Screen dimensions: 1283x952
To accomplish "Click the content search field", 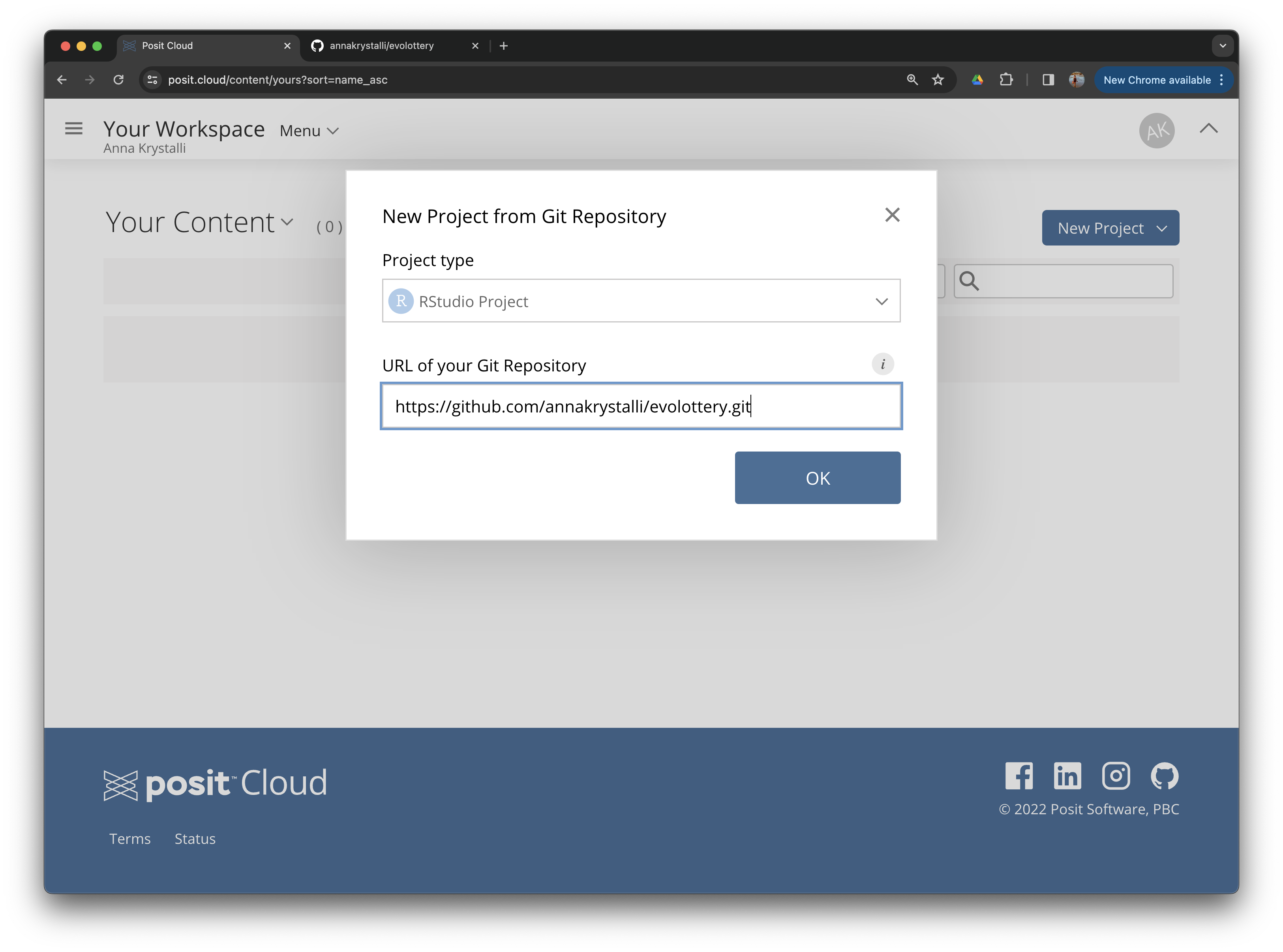I will (1063, 281).
